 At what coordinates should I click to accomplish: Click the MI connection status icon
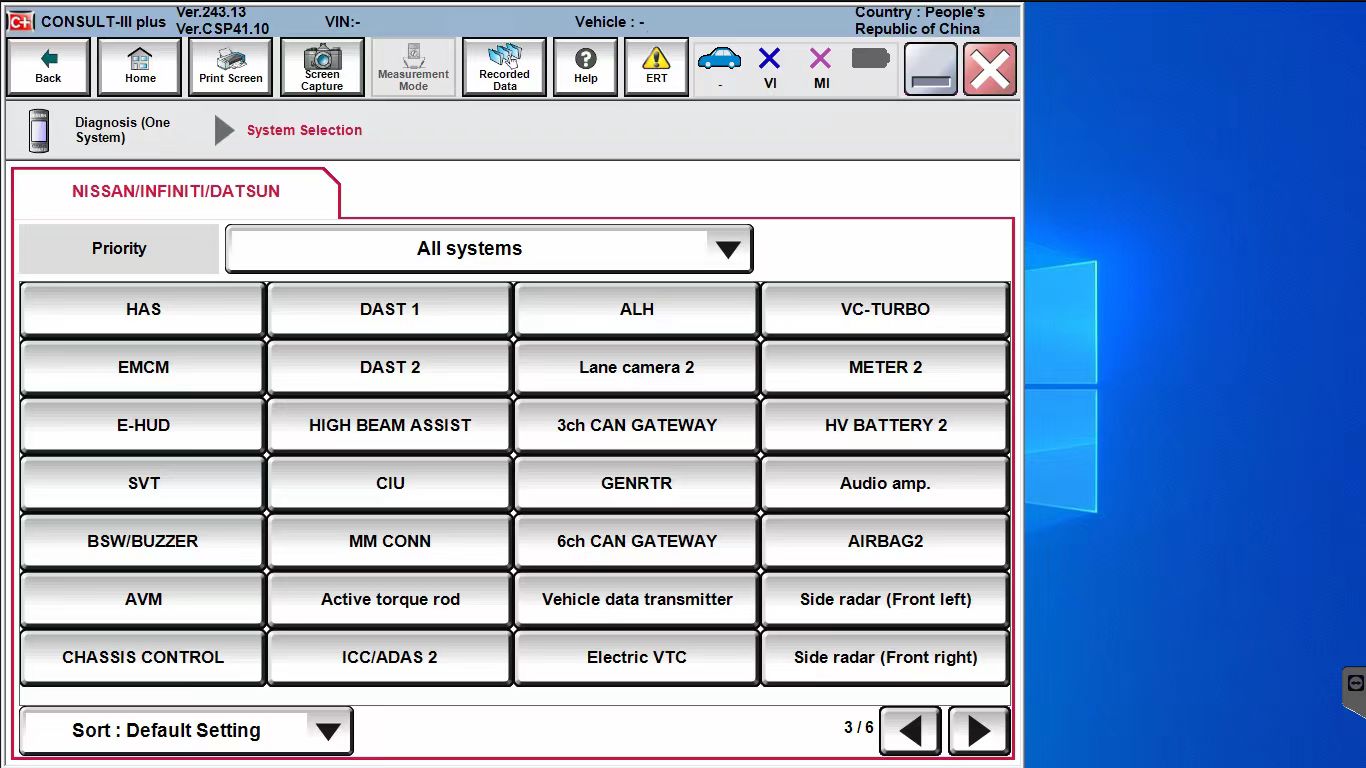(820, 59)
